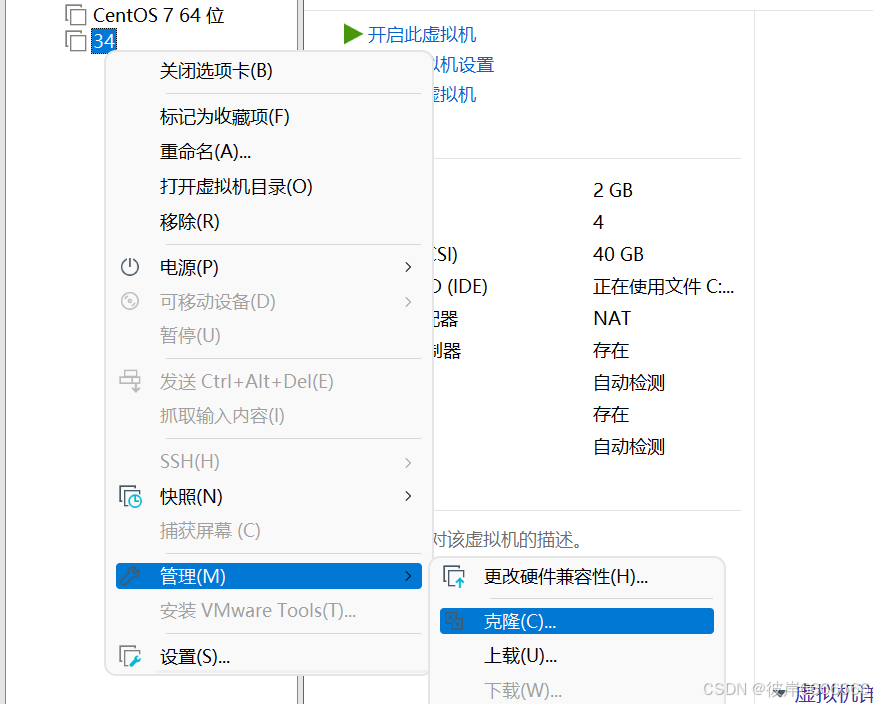The height and width of the screenshot is (704, 873).
Task: Open the 管理(M) menu item
Action: coord(269,576)
